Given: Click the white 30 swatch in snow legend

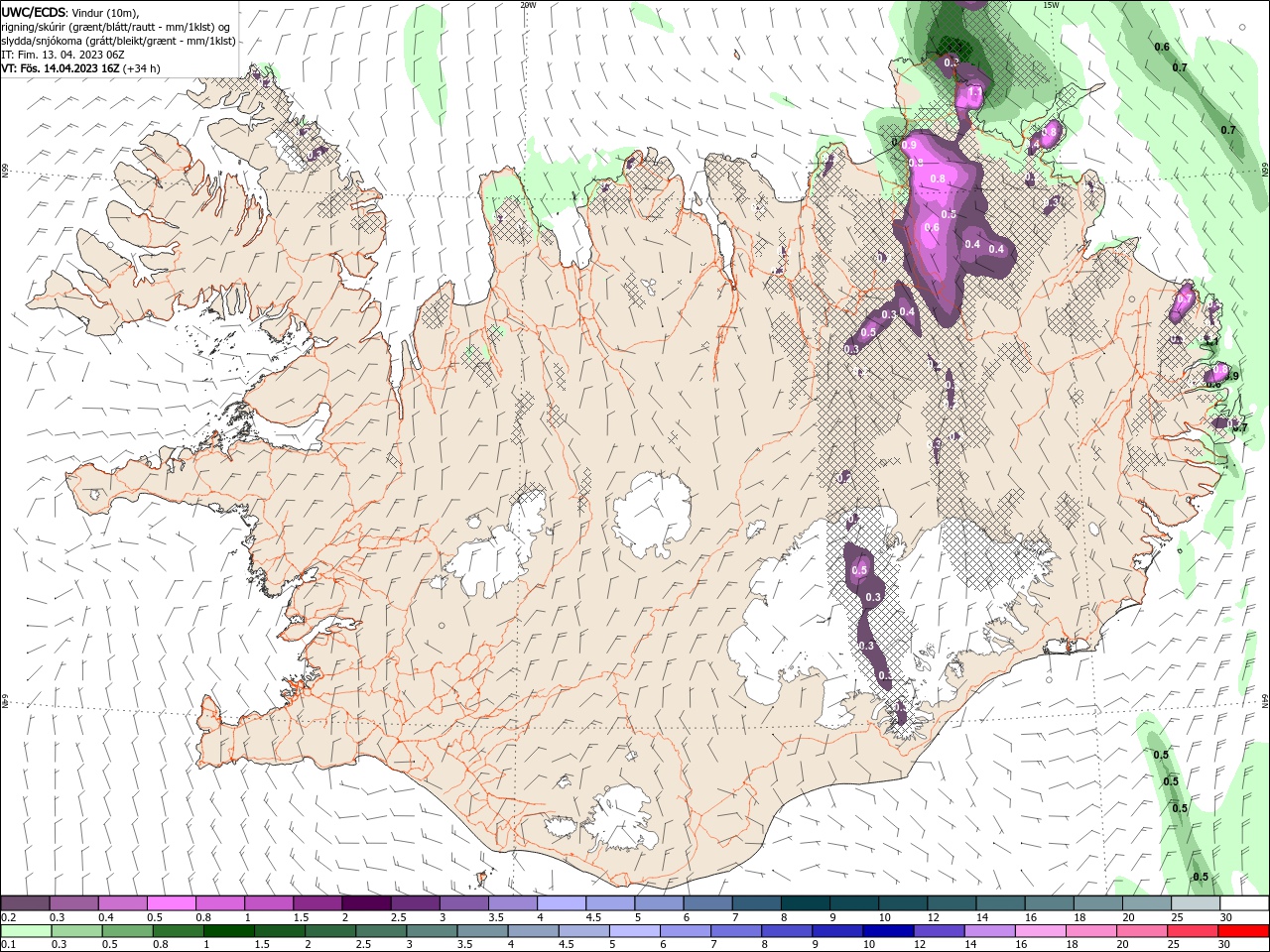Looking at the screenshot, I should [x=1244, y=903].
